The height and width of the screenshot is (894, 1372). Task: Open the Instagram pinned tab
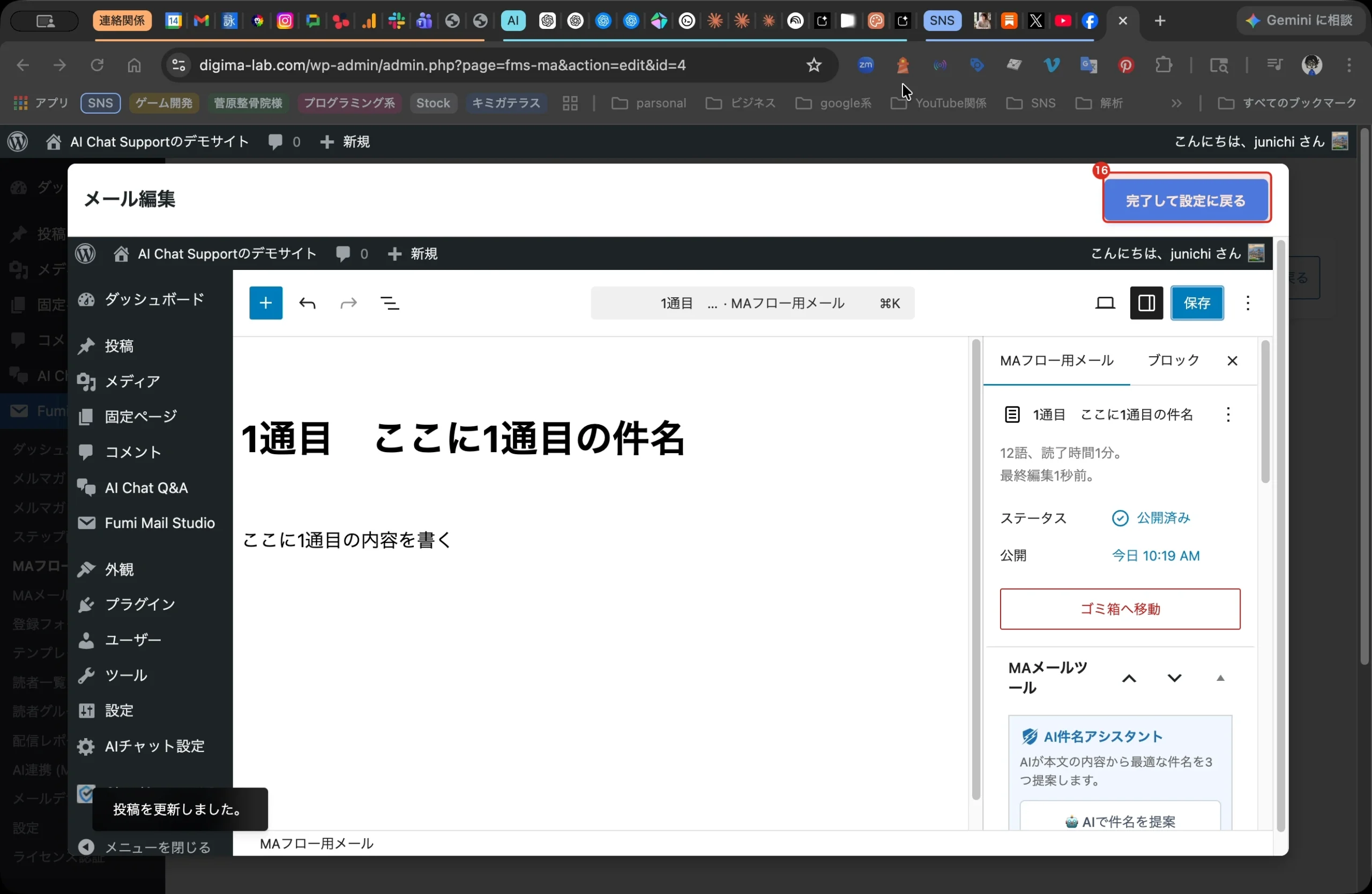click(285, 21)
